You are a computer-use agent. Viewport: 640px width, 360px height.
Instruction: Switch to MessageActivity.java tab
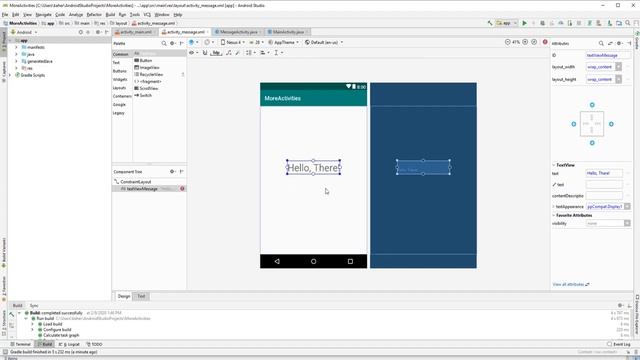click(x=239, y=32)
